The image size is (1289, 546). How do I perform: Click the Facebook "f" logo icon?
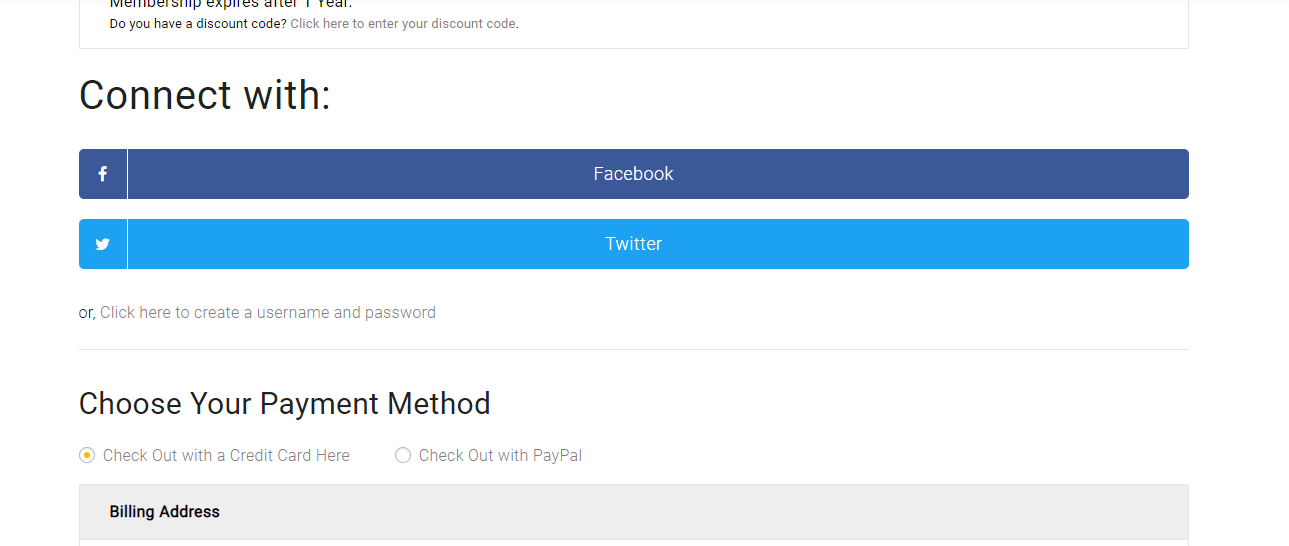click(102, 174)
